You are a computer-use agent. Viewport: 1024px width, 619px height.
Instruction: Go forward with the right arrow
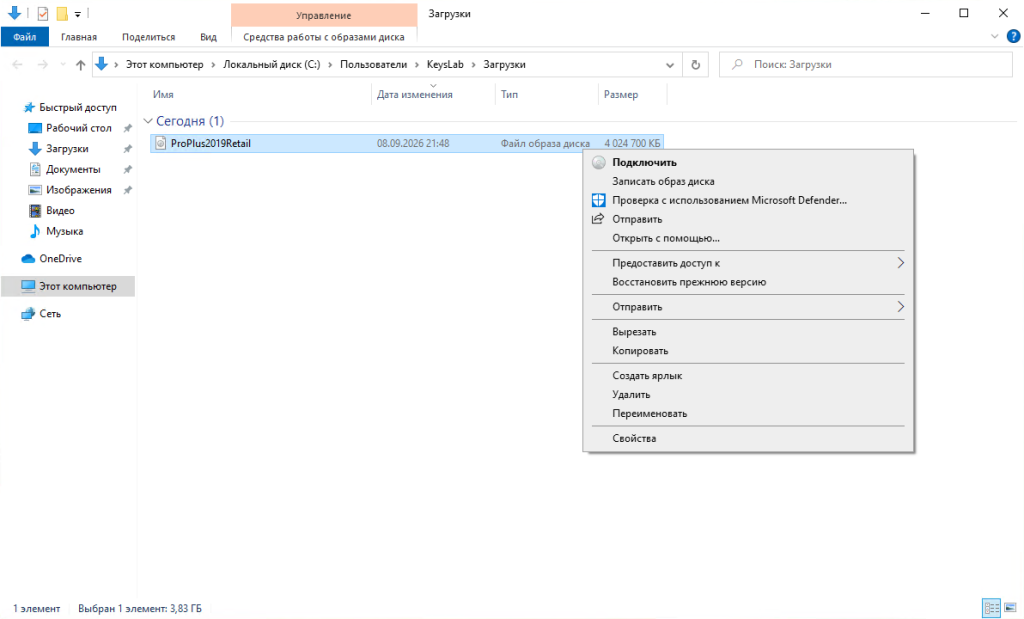point(42,65)
